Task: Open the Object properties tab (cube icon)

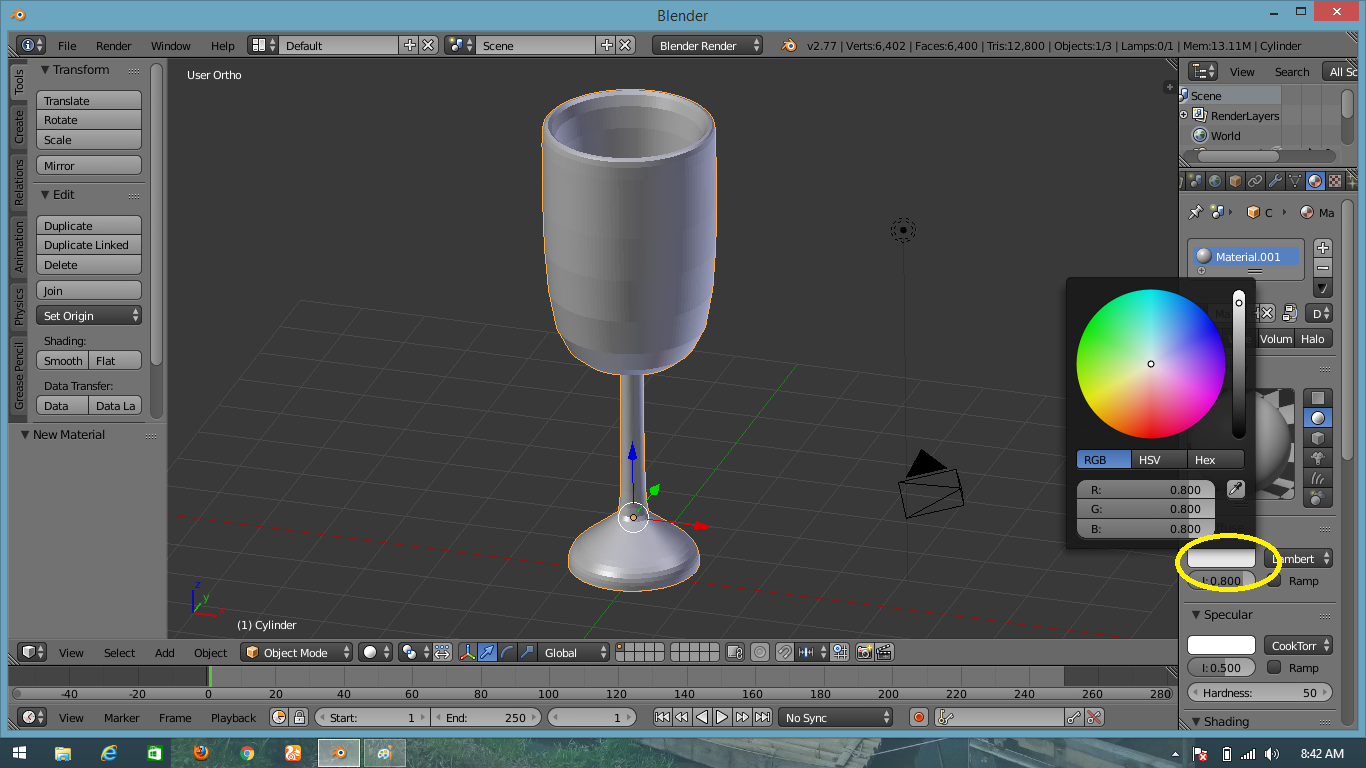Action: pyautogui.click(x=1235, y=180)
